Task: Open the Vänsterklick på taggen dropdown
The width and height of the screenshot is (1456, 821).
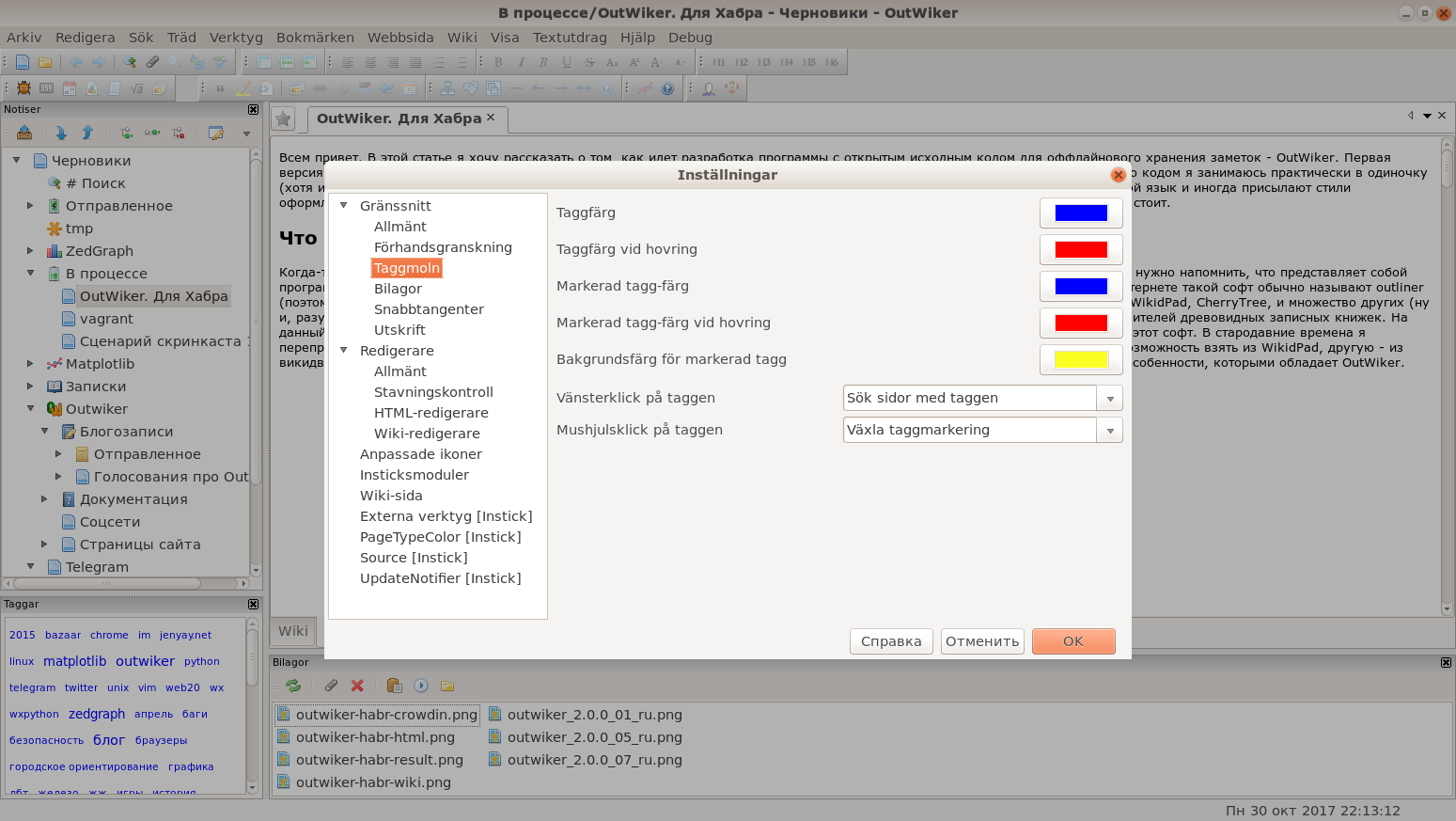Action: coord(1110,398)
